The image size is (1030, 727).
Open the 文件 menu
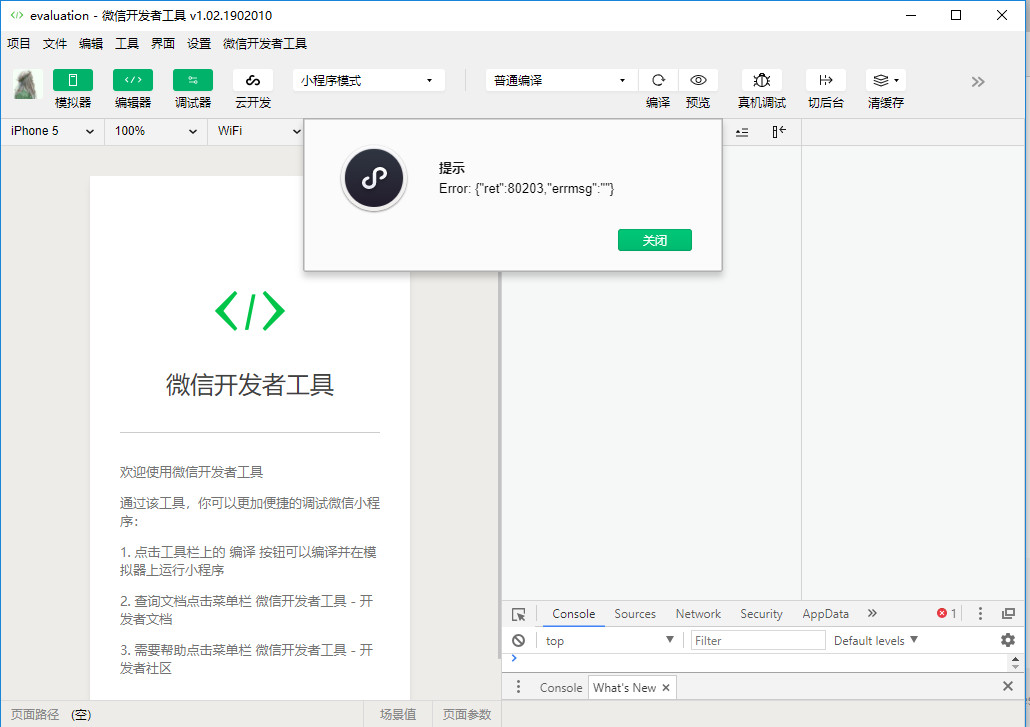click(55, 44)
